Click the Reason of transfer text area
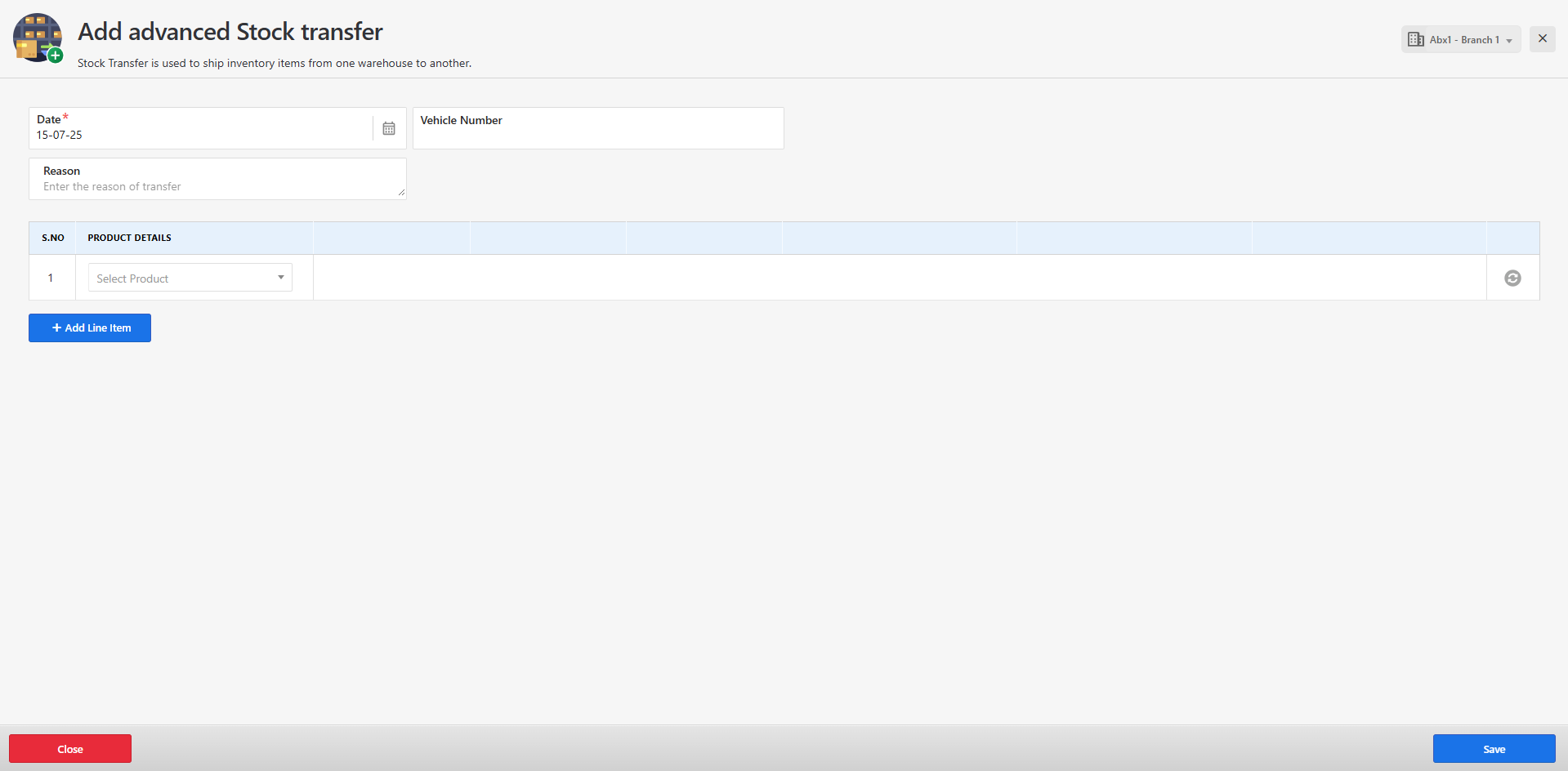 (x=217, y=186)
